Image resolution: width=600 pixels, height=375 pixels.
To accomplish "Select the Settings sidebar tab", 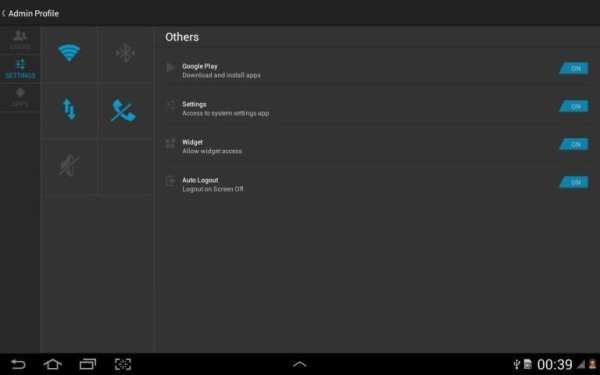I will click(20, 68).
